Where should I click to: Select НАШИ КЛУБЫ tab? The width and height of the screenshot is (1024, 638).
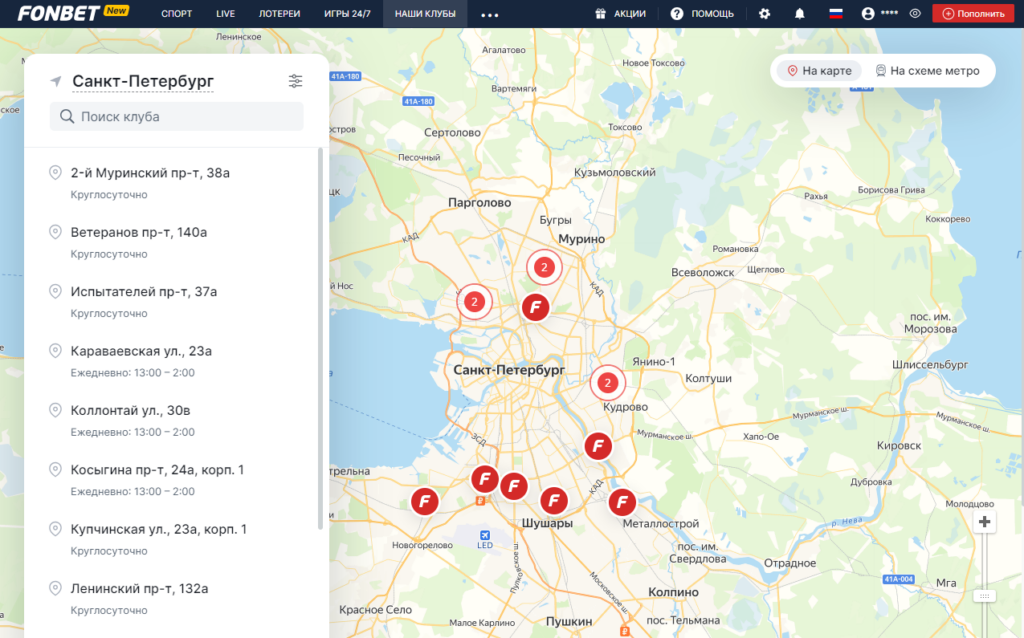point(425,14)
